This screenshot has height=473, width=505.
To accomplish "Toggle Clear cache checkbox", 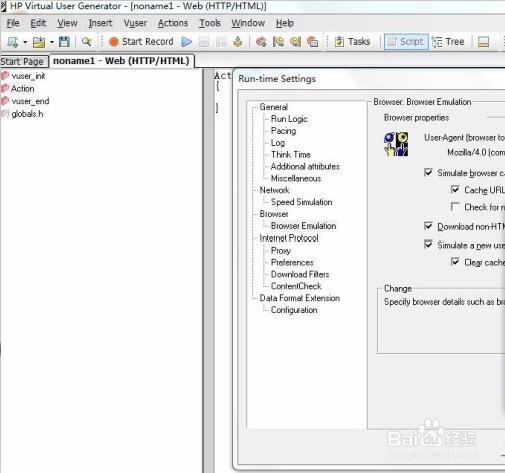I will pos(455,262).
